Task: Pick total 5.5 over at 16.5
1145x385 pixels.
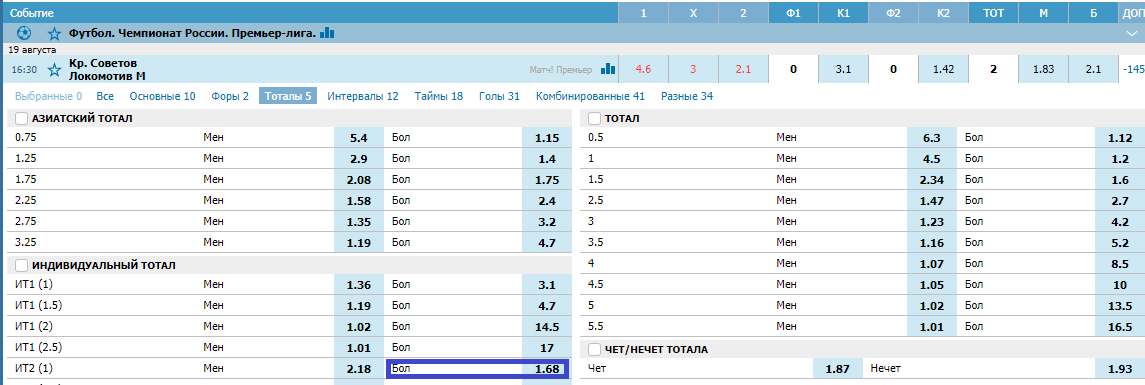Action: (1120, 327)
